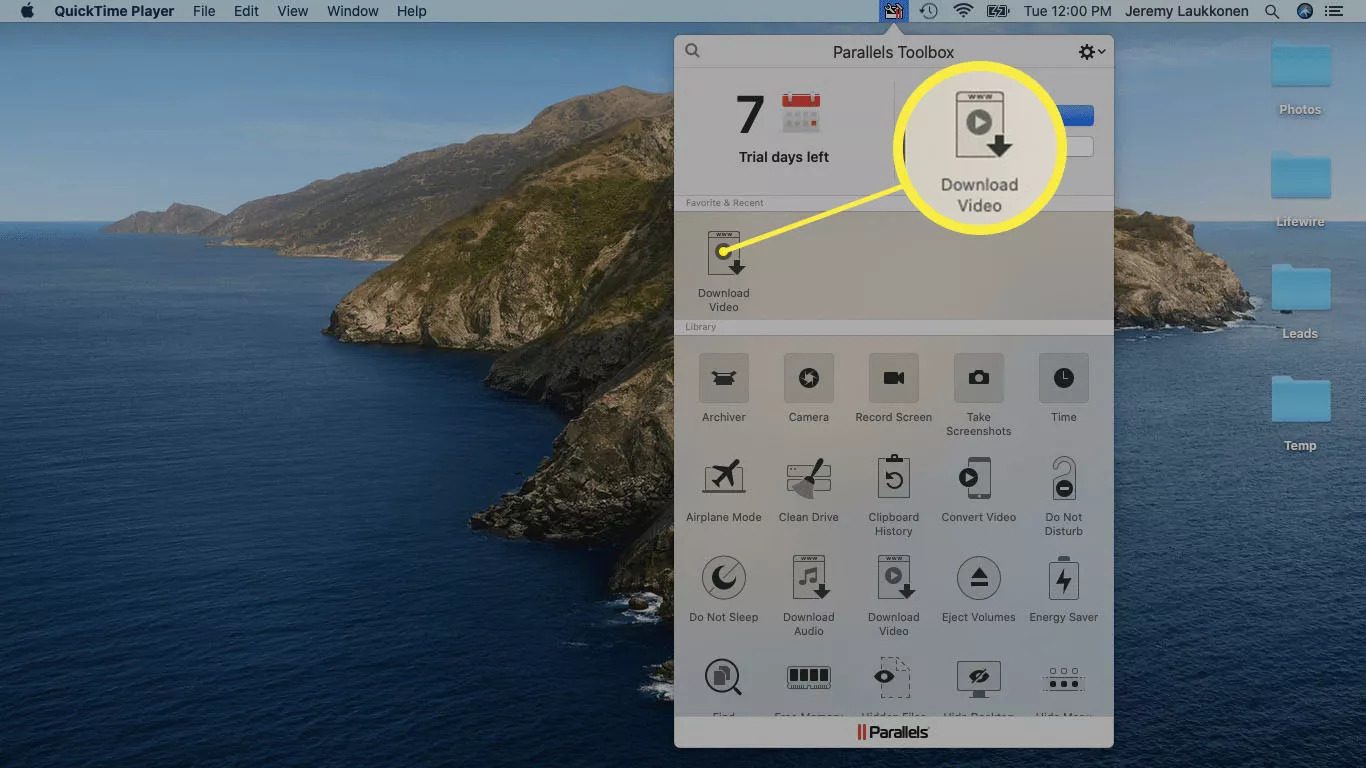Launch the Convert Video tool
1366x768 pixels.
(978, 479)
